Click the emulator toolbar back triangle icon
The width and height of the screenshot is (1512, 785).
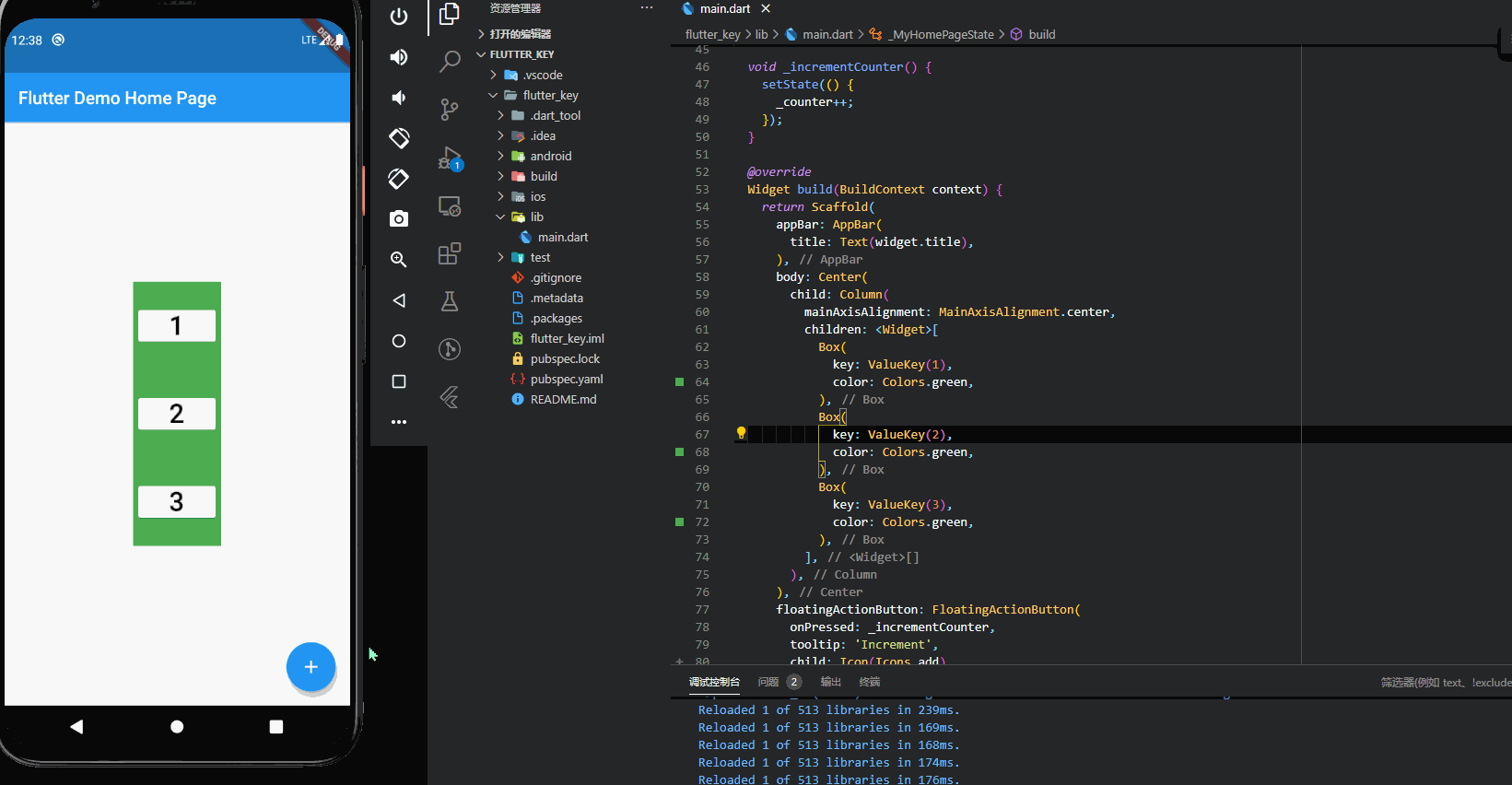click(399, 300)
